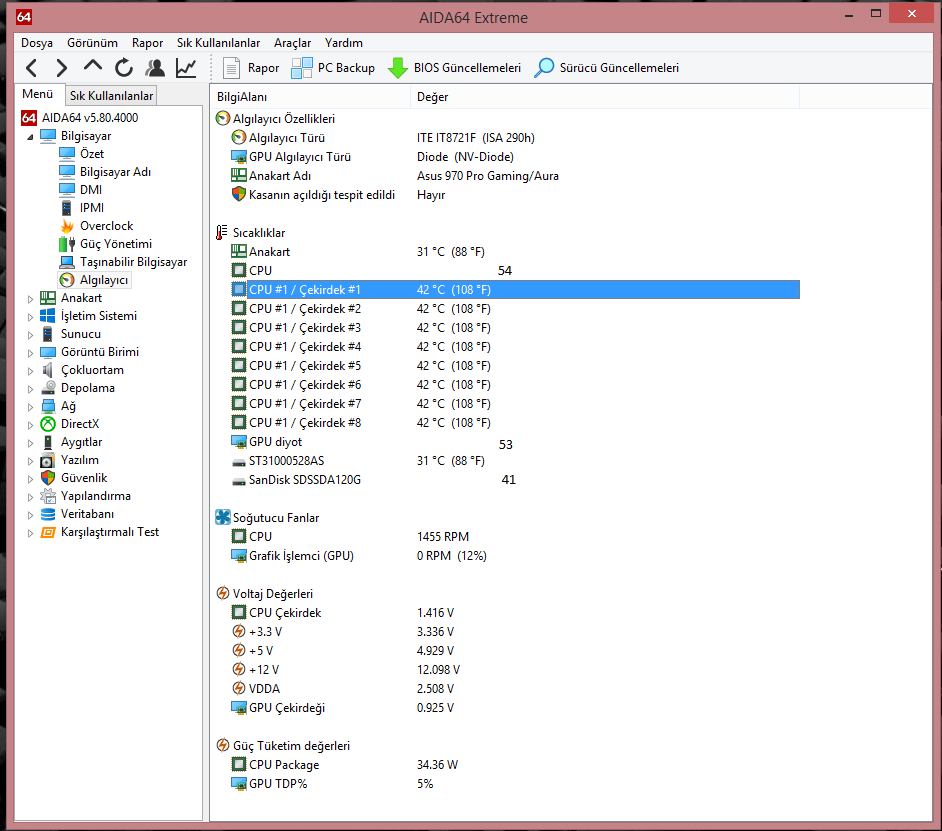Expand the Görüntü Birimi tree node

click(30, 353)
